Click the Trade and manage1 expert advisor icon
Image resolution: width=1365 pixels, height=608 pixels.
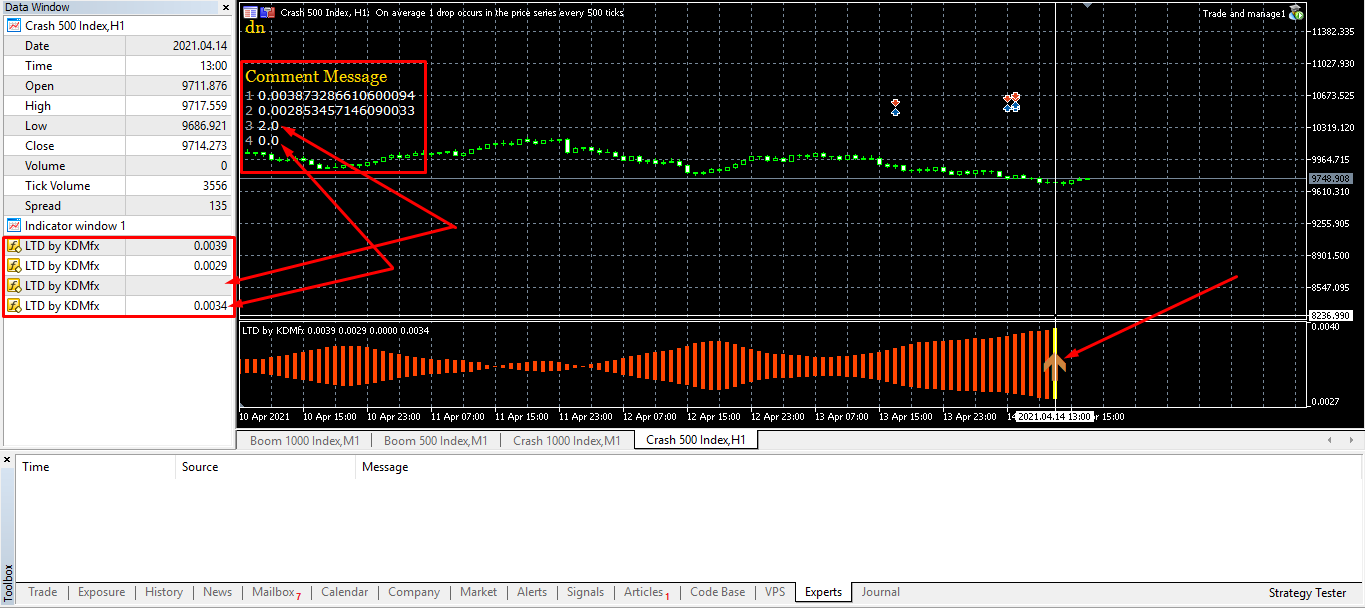click(1296, 12)
